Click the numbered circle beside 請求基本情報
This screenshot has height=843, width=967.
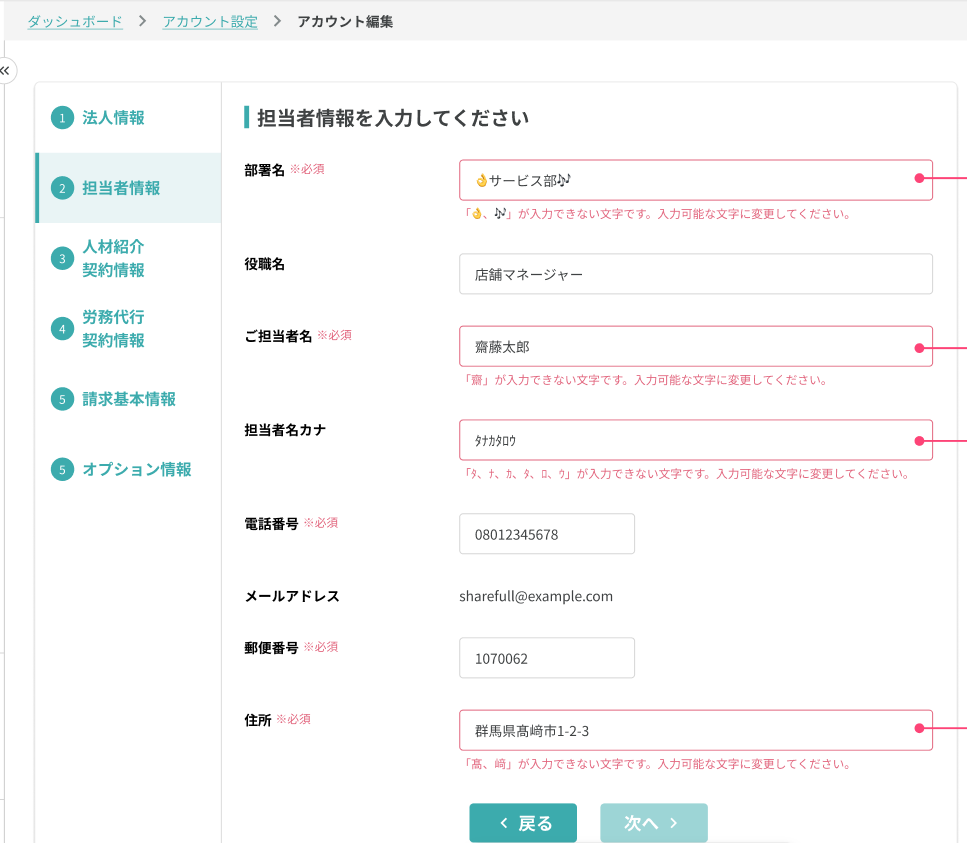pos(62,399)
